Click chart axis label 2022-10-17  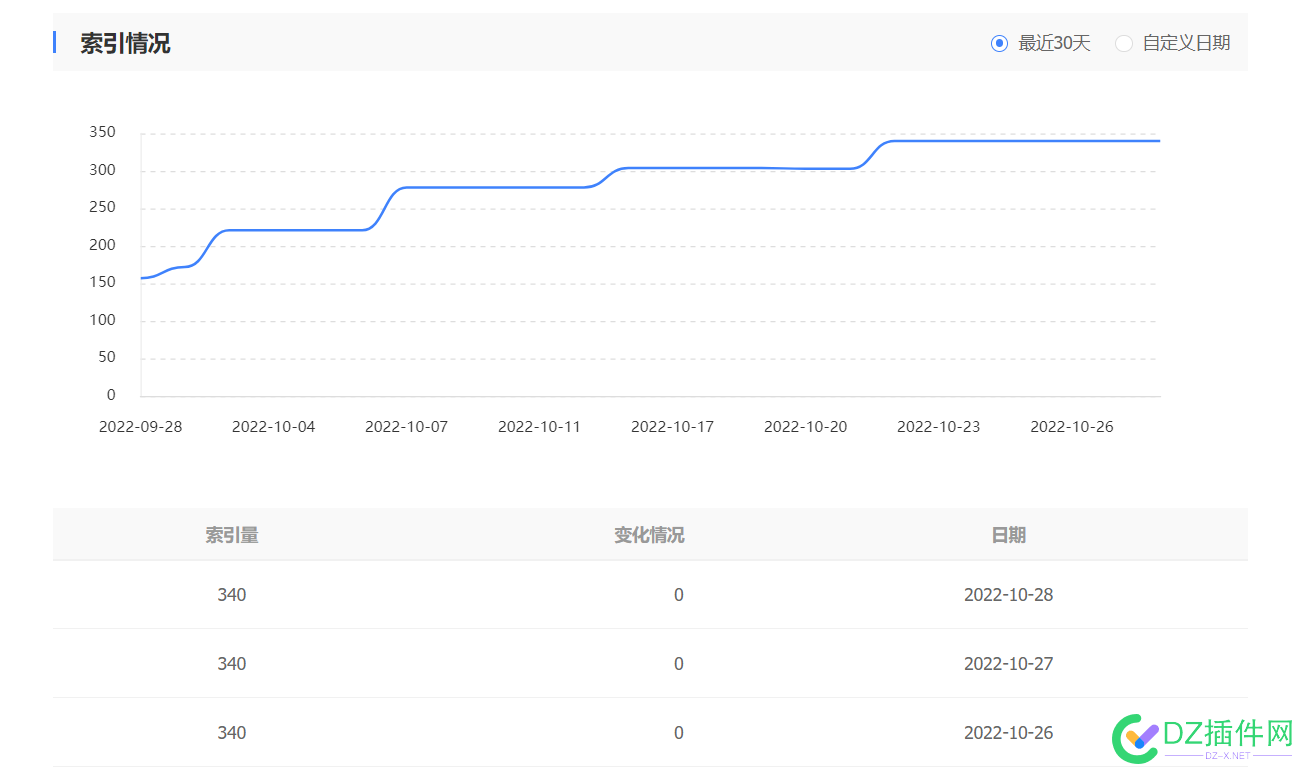[x=672, y=427]
